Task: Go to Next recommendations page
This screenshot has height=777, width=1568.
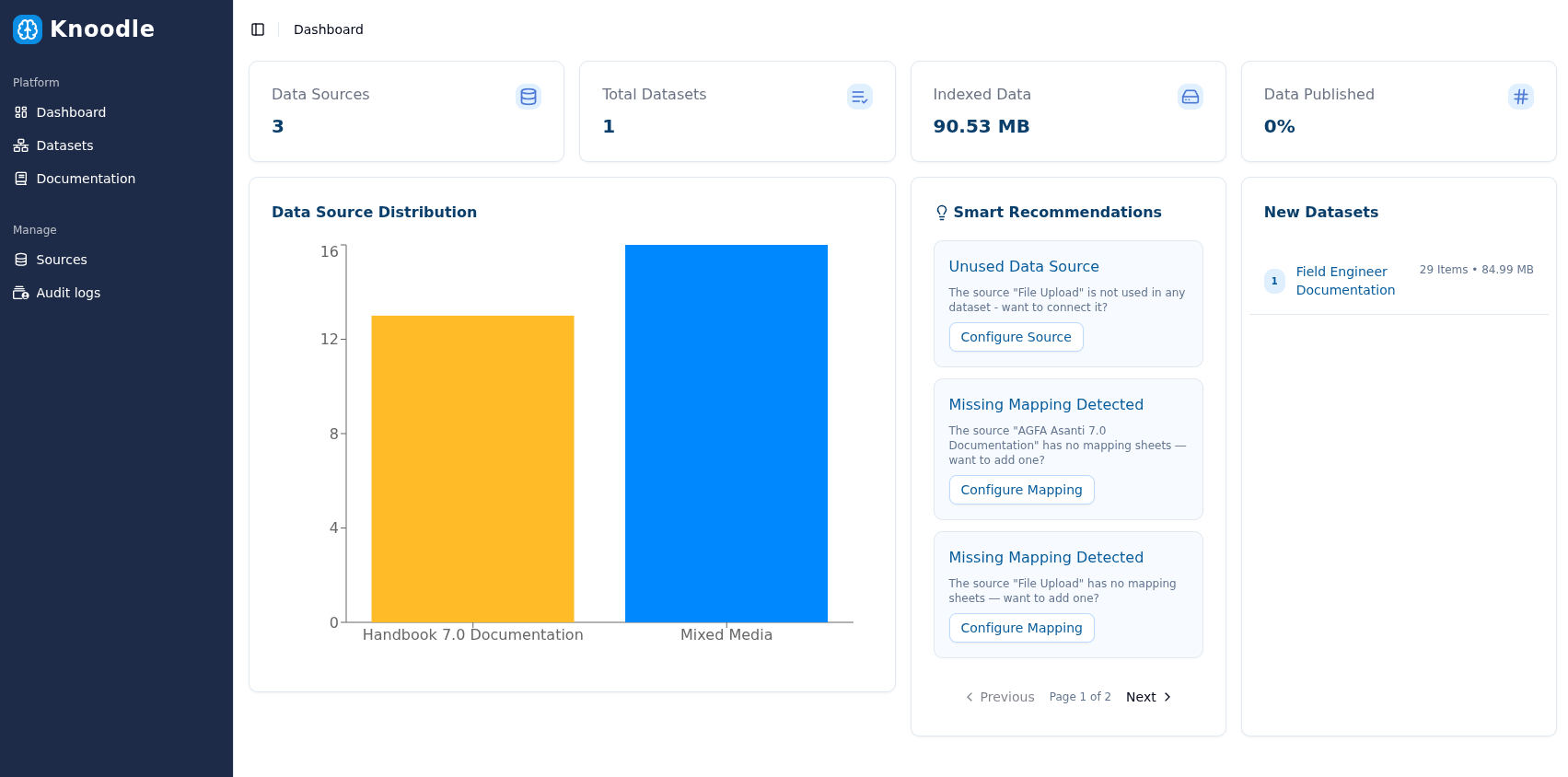Action: coord(1148,697)
